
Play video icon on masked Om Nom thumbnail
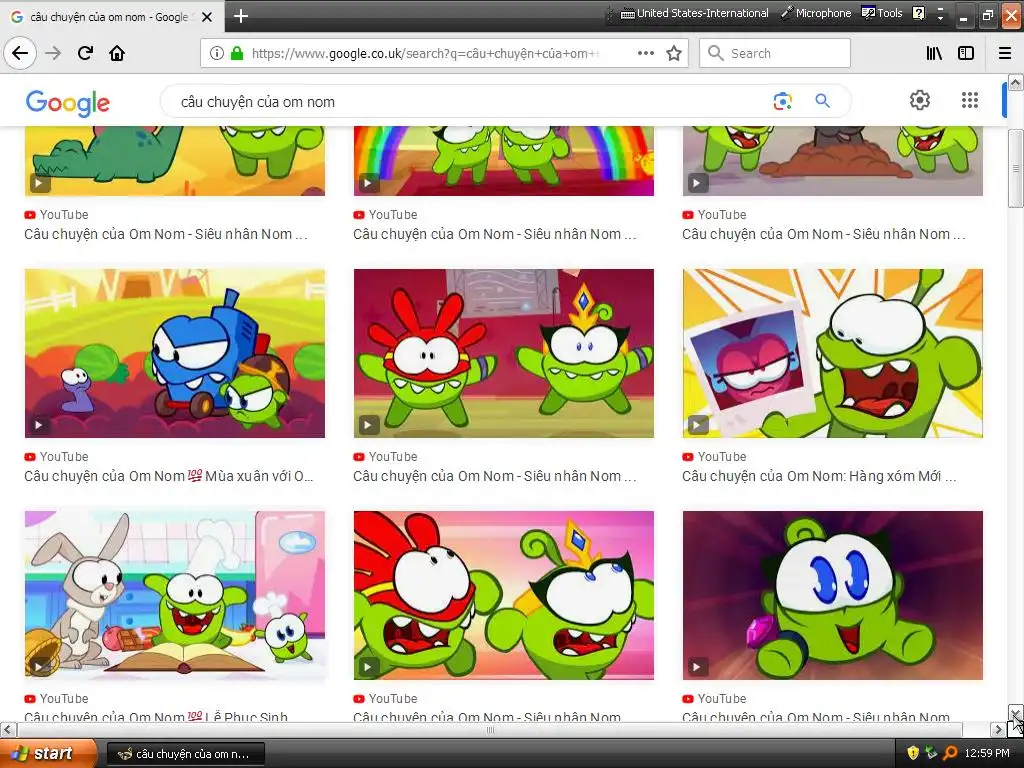point(697,667)
